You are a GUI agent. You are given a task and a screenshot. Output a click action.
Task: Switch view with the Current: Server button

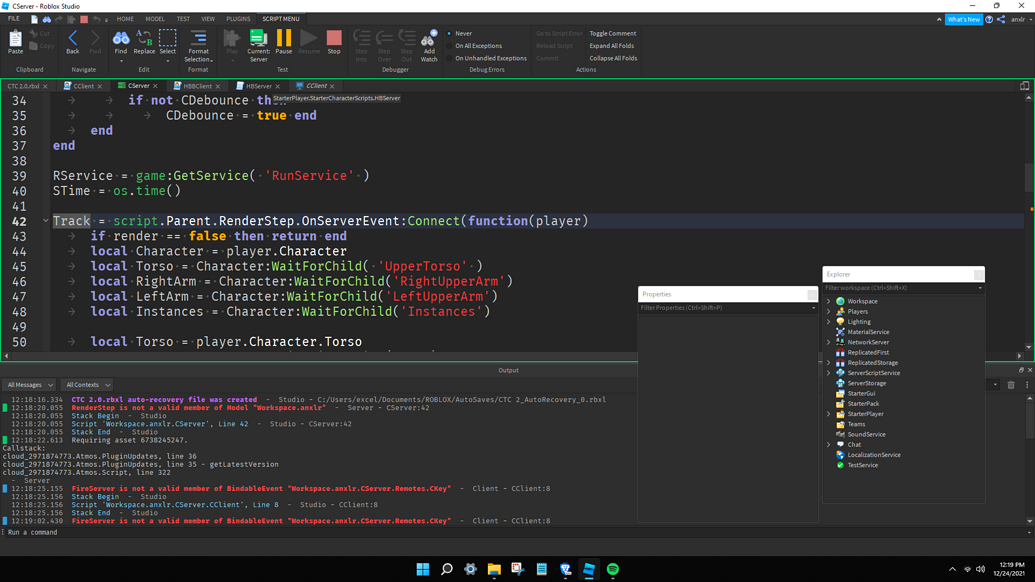click(258, 45)
